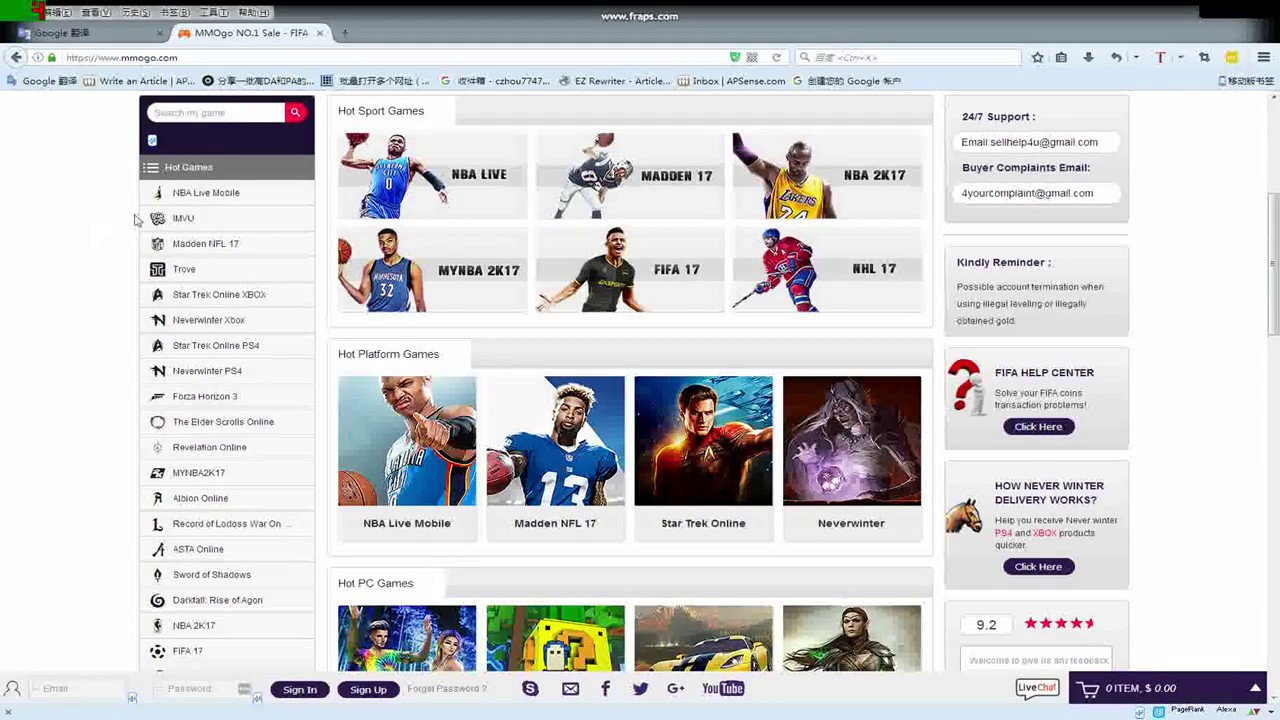This screenshot has width=1280, height=720.
Task: Click the NBA 2K17 sport game banner
Action: (826, 175)
